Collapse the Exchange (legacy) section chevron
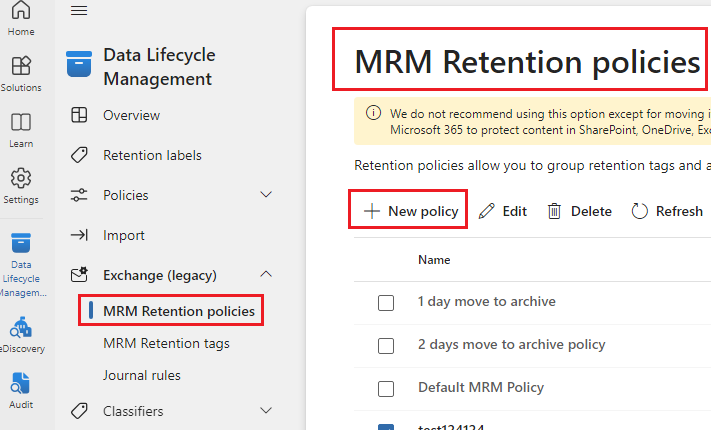 pyautogui.click(x=266, y=274)
